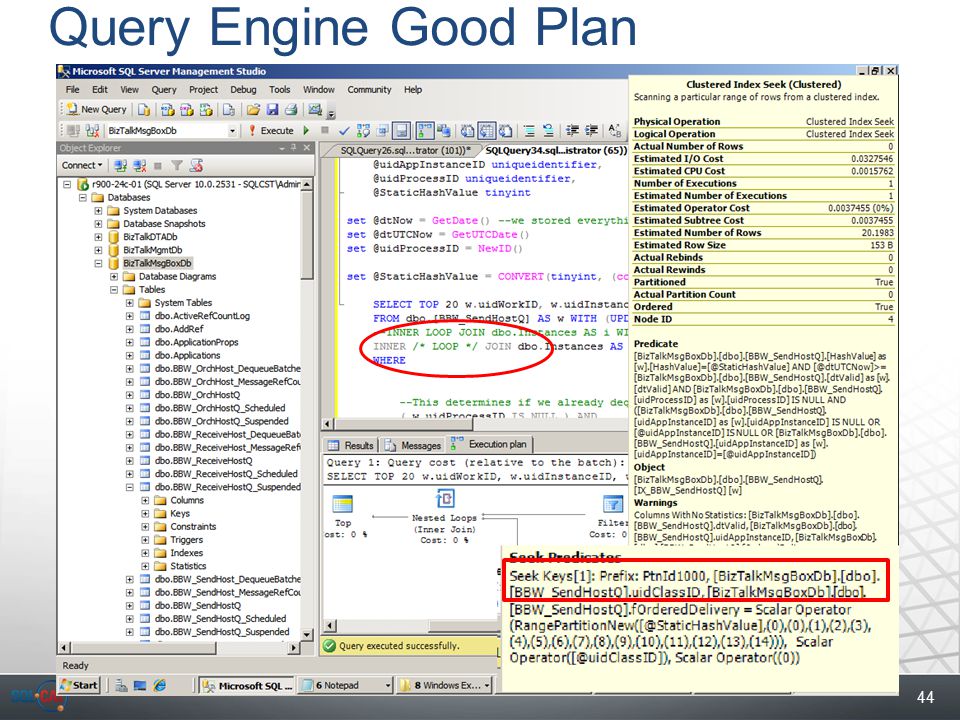960x720 pixels.
Task: Open a Database Engine Query
Action: [x=144, y=110]
